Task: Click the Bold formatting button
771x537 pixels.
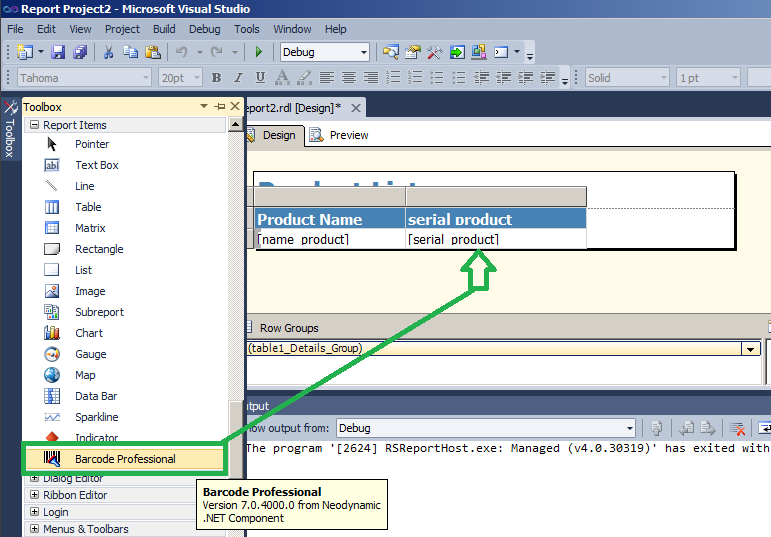Action: [216, 78]
